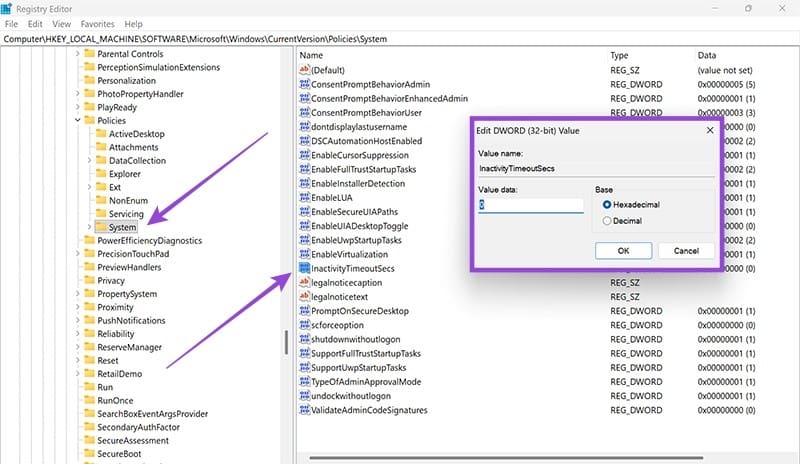The image size is (800, 464).
Task: Select the Decimal base radio button
Action: click(607, 221)
